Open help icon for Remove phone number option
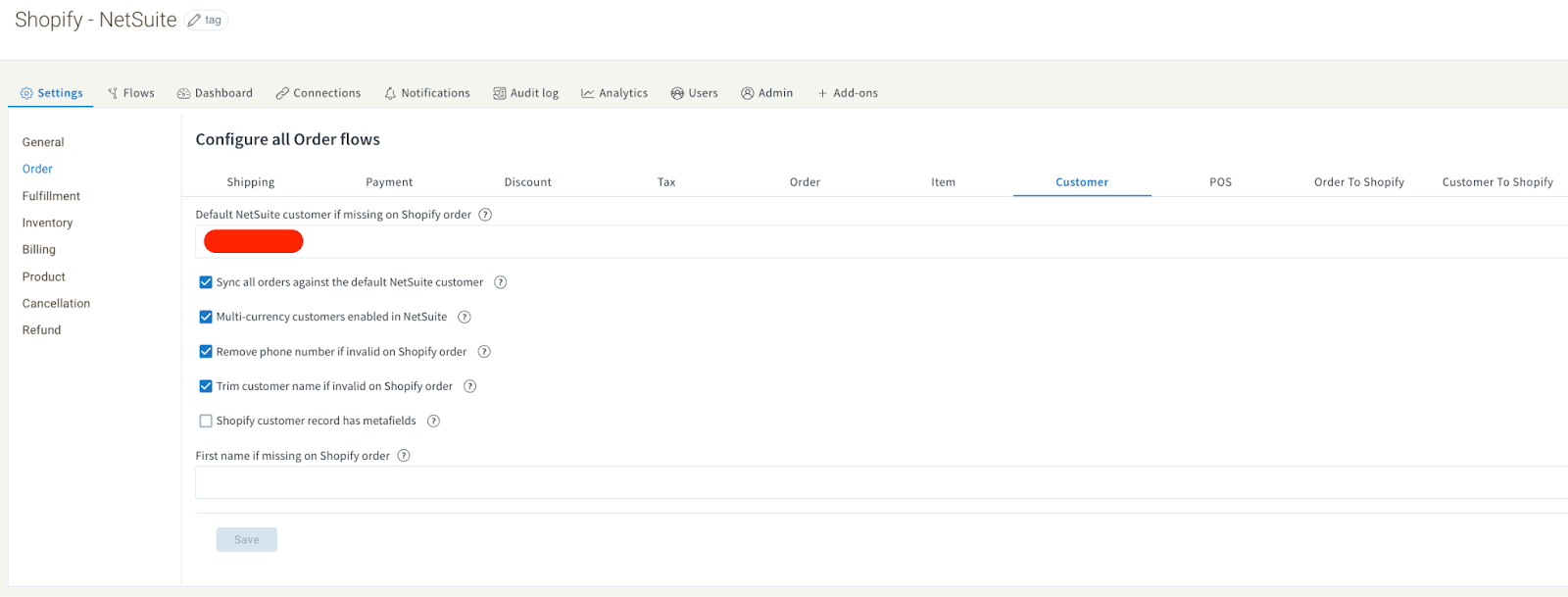Viewport: 1568px width, 597px height. 484,352
